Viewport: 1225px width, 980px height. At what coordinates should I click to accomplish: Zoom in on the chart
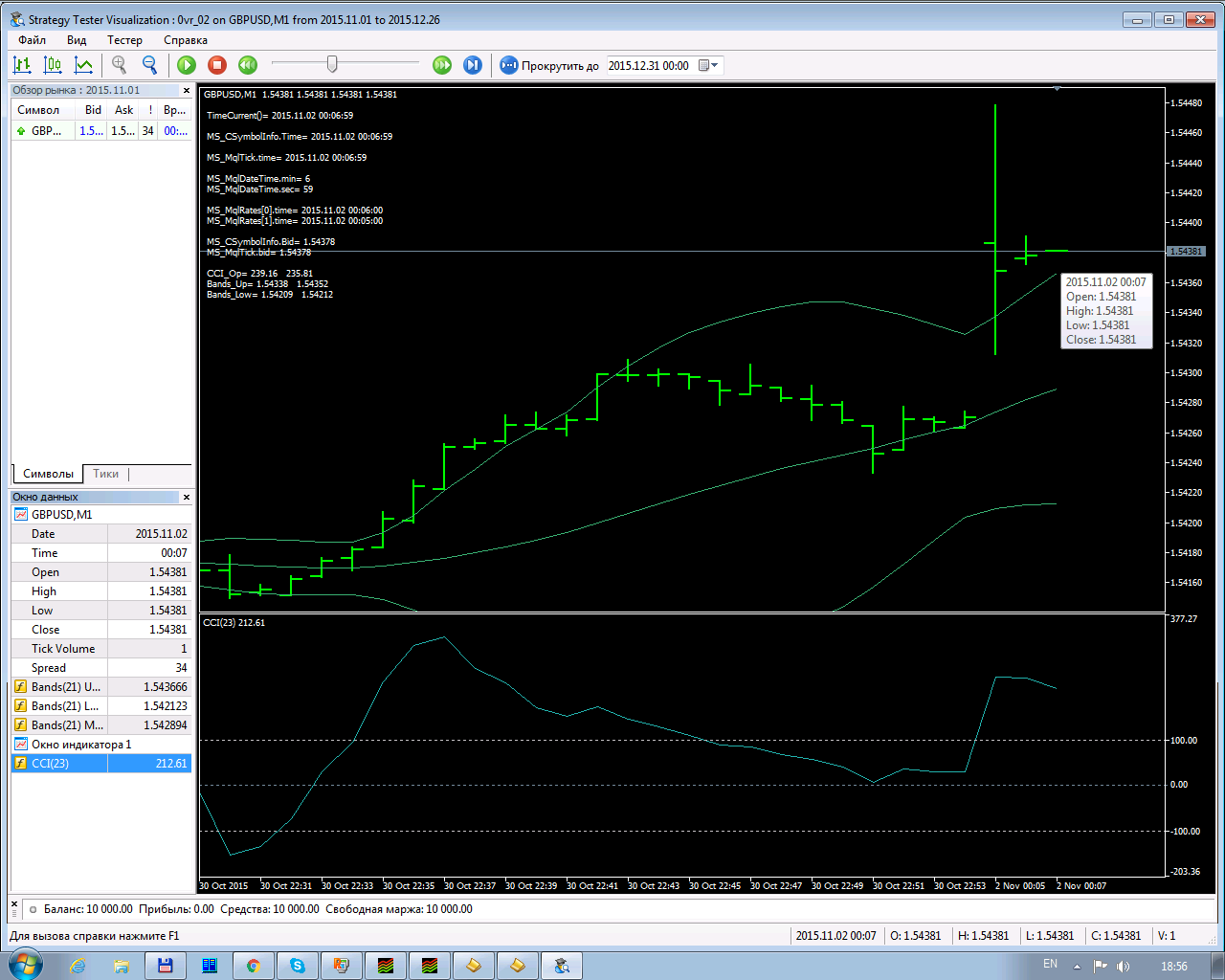point(120,65)
